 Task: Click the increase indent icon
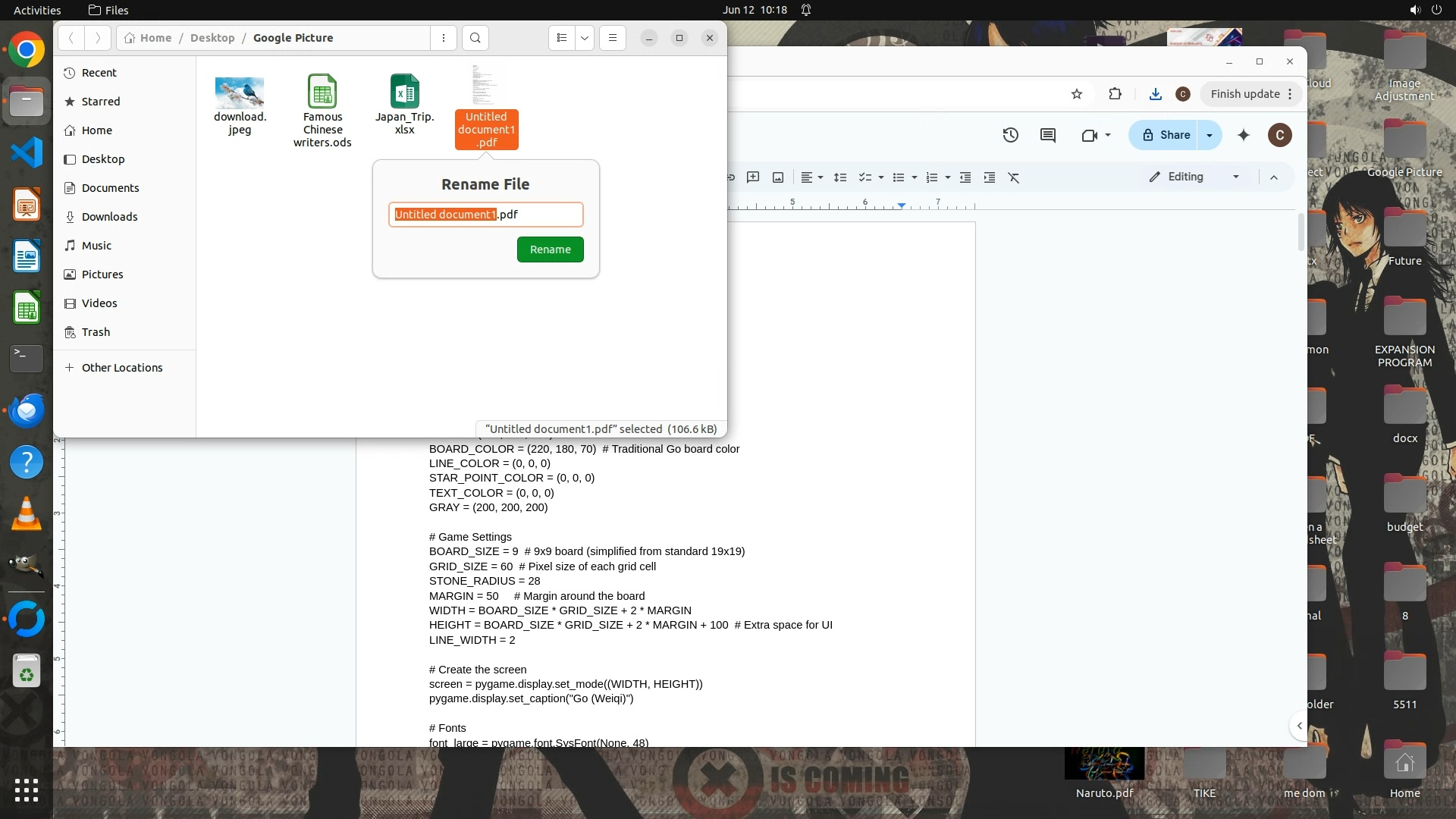point(990,177)
